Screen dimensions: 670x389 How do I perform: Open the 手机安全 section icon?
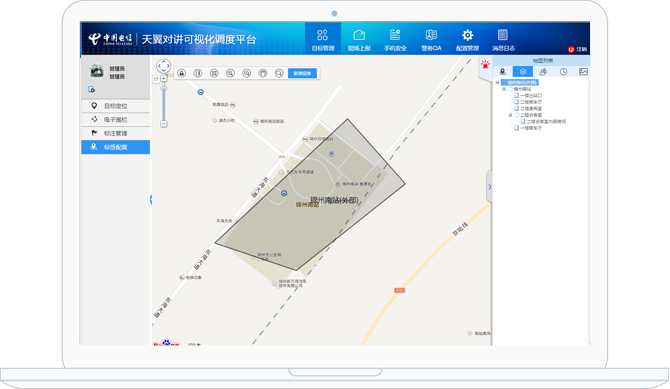[x=395, y=35]
